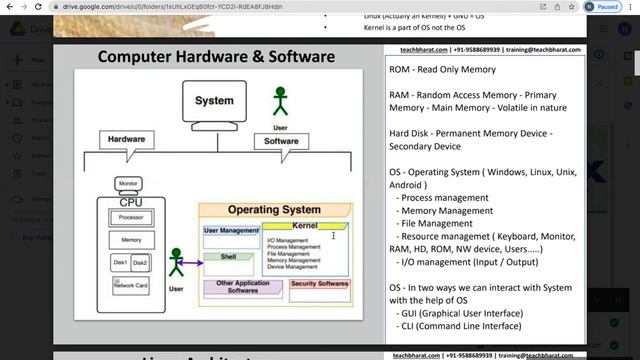This screenshot has height=360, width=640.
Task: Open the Chrome three-dot menu
Action: coord(631,7)
